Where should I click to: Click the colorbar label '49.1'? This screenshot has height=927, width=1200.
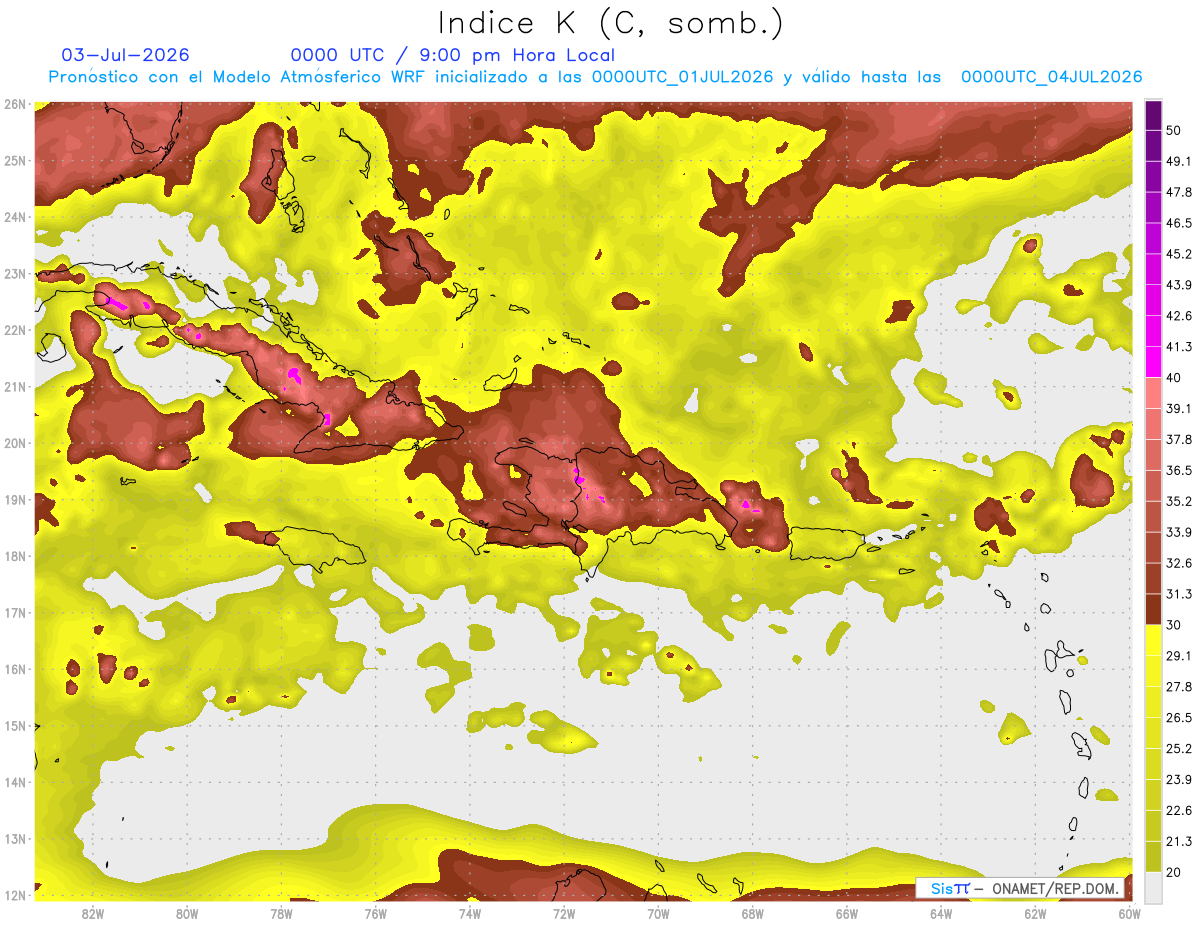(x=1178, y=161)
